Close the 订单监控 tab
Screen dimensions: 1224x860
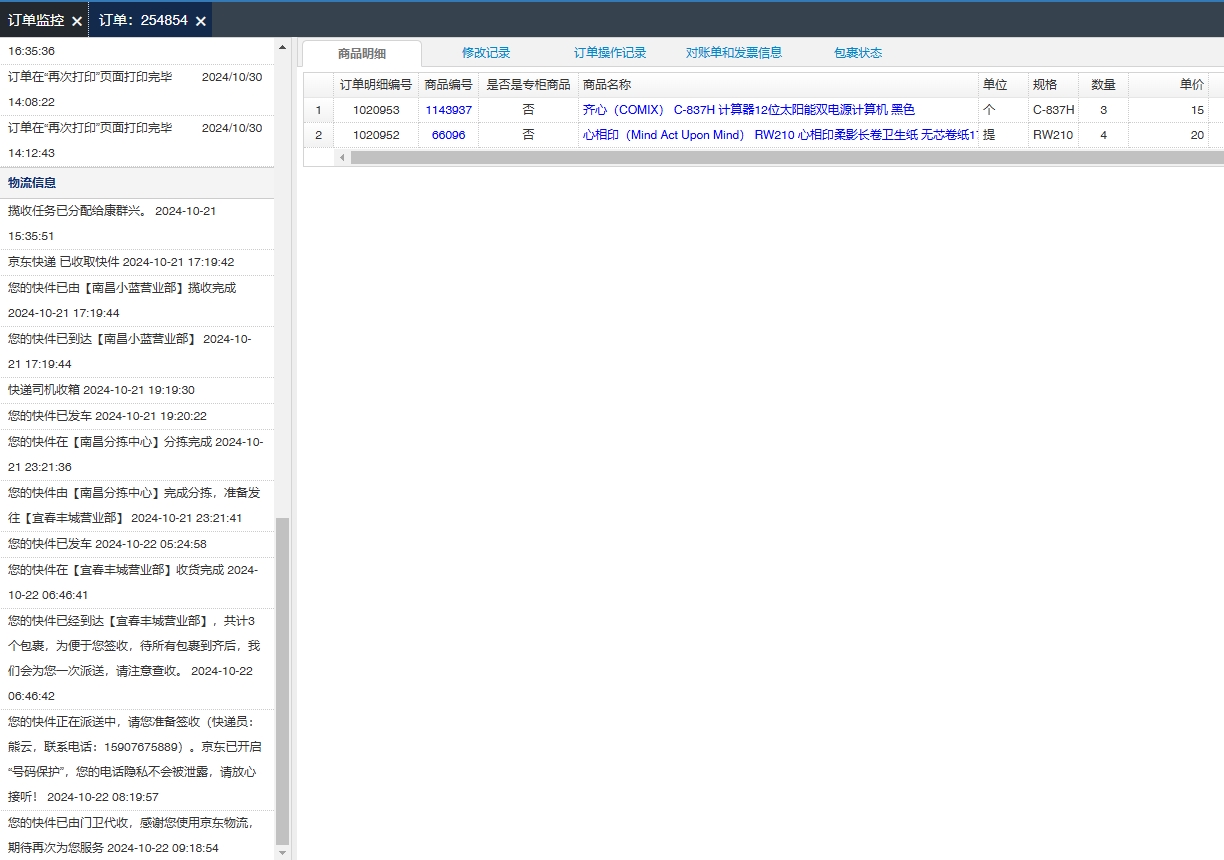(x=77, y=21)
